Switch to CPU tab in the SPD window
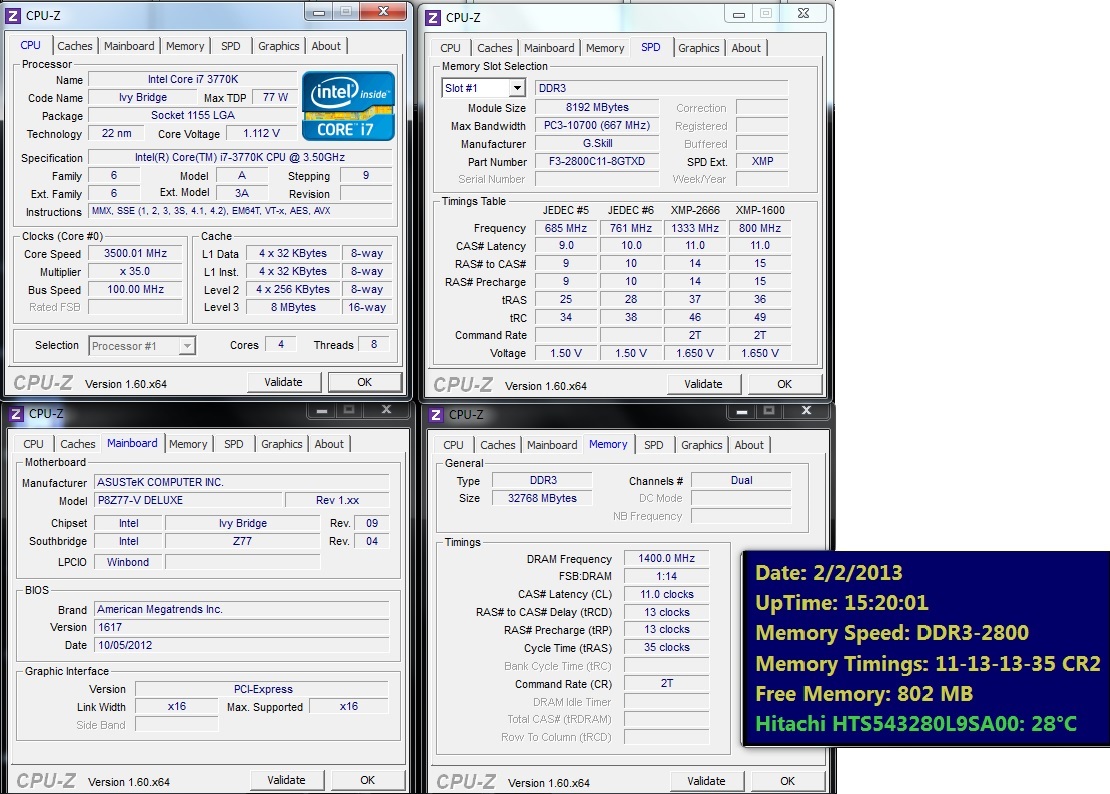Viewport: 1110px width, 794px height. (450, 48)
